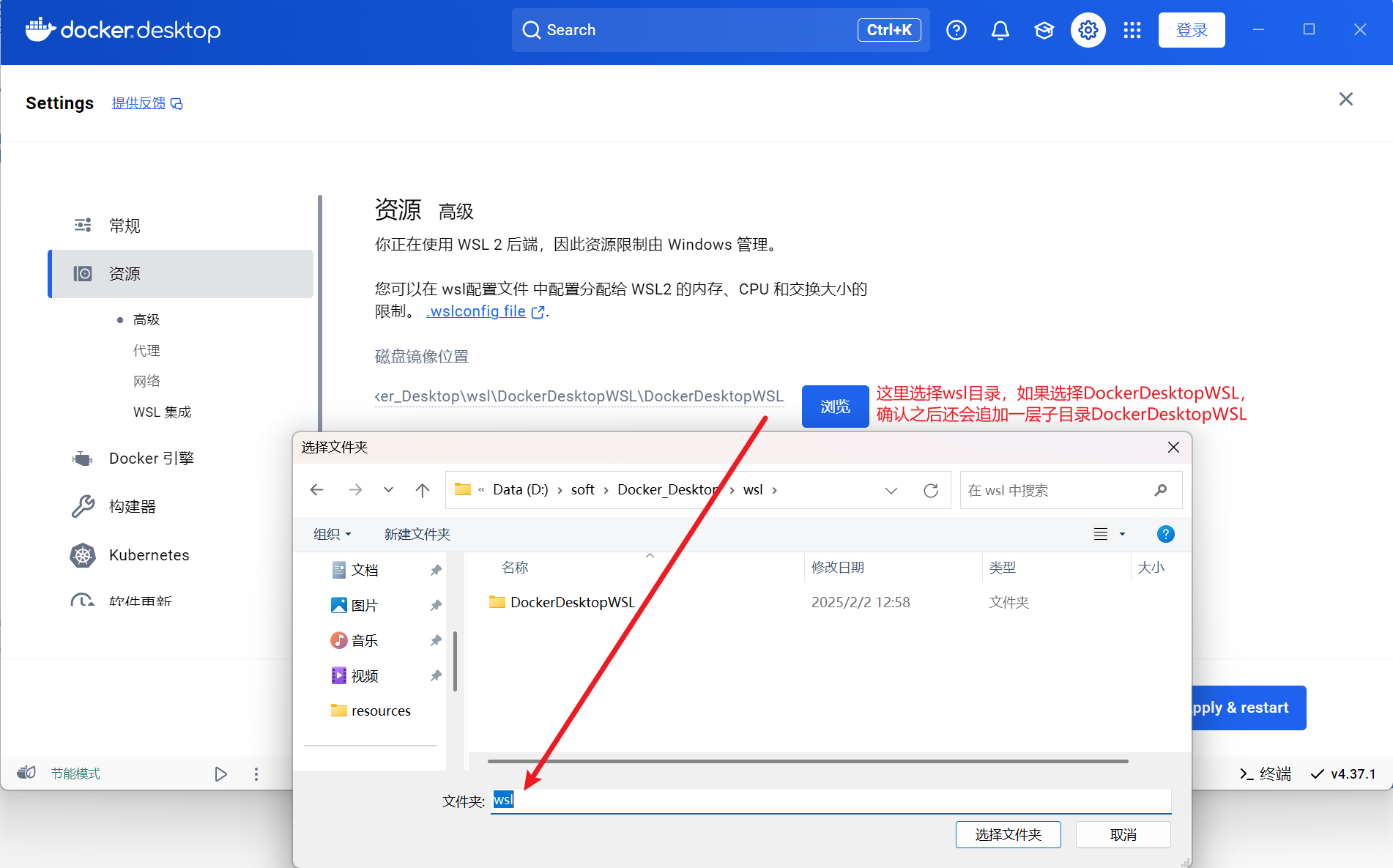
Task: Expand the view options dropdown arrow
Action: (1122, 534)
